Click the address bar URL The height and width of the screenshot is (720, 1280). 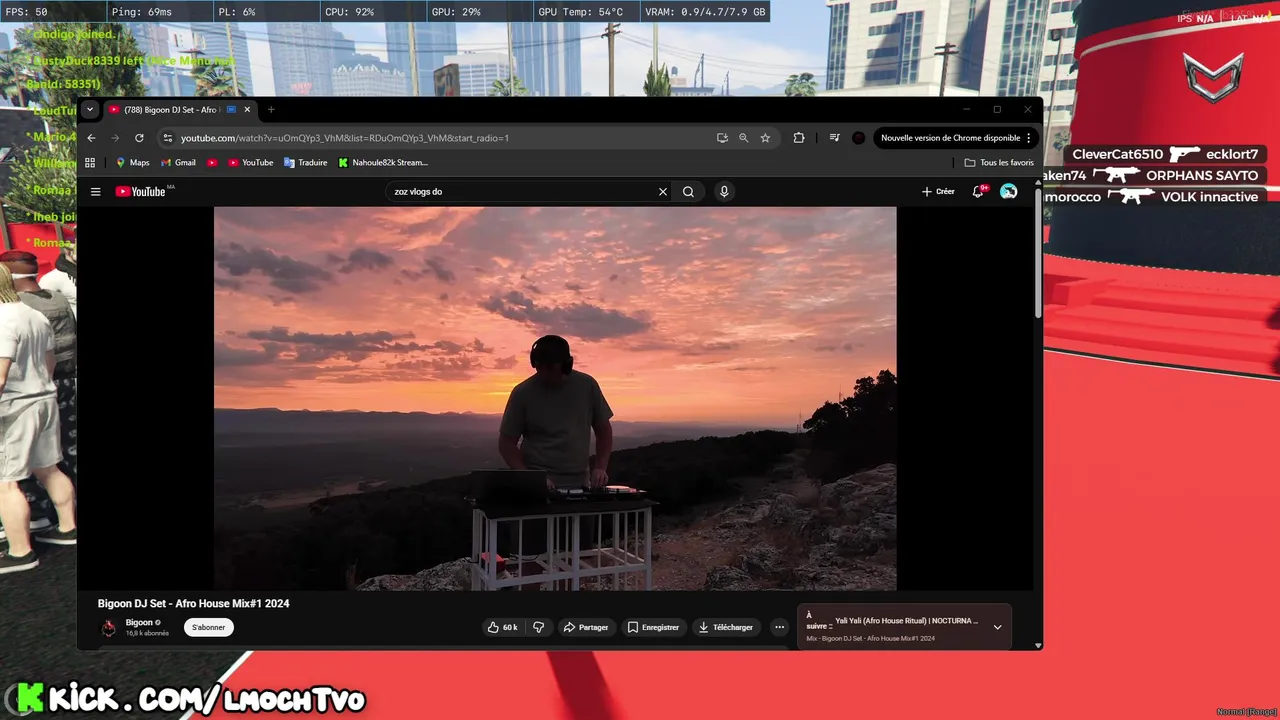[x=345, y=138]
